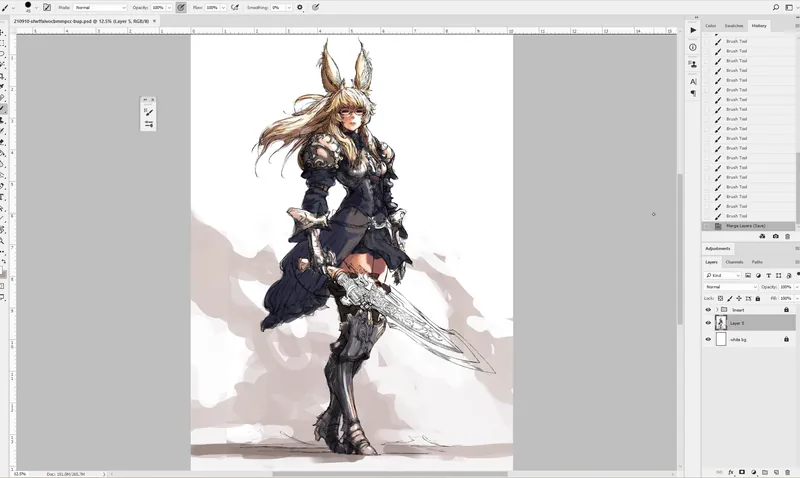This screenshot has height=478, width=800.
Task: Open the Character panel icon
Action: 693,82
